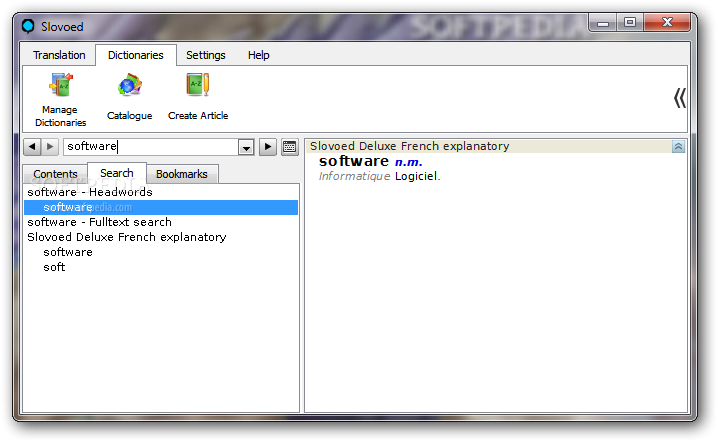Open the Catalogue icon
718x442 pixels.
pyautogui.click(x=130, y=96)
